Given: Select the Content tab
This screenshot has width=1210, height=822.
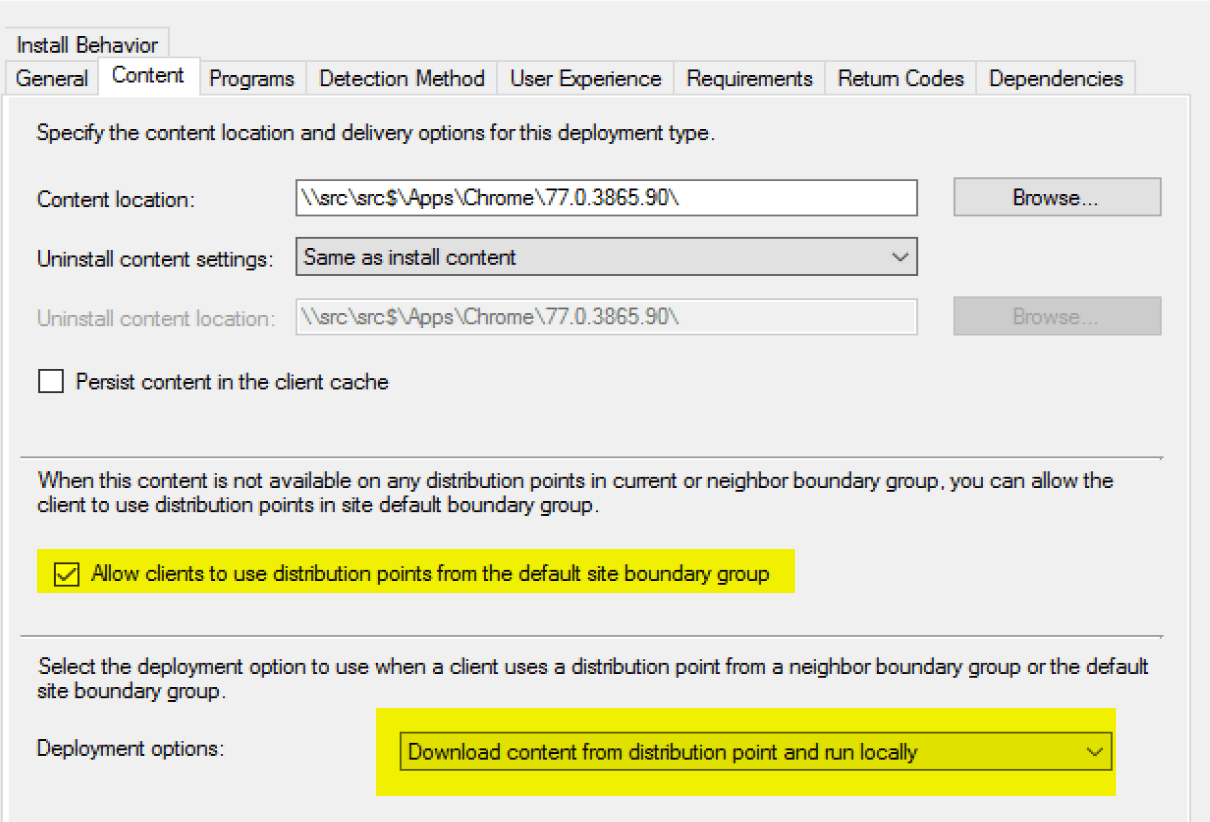Looking at the screenshot, I should 148,76.
